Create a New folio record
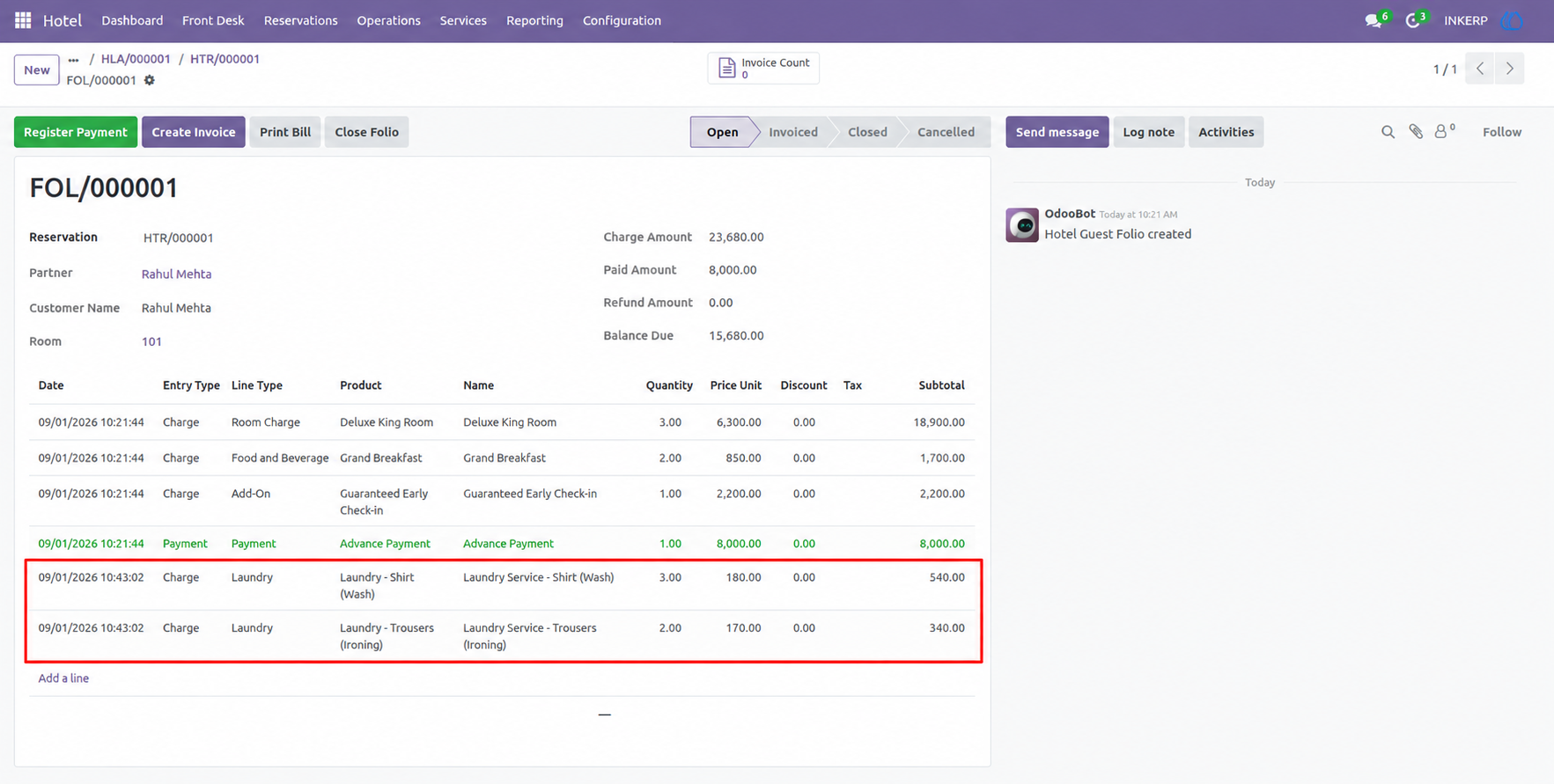 click(37, 70)
